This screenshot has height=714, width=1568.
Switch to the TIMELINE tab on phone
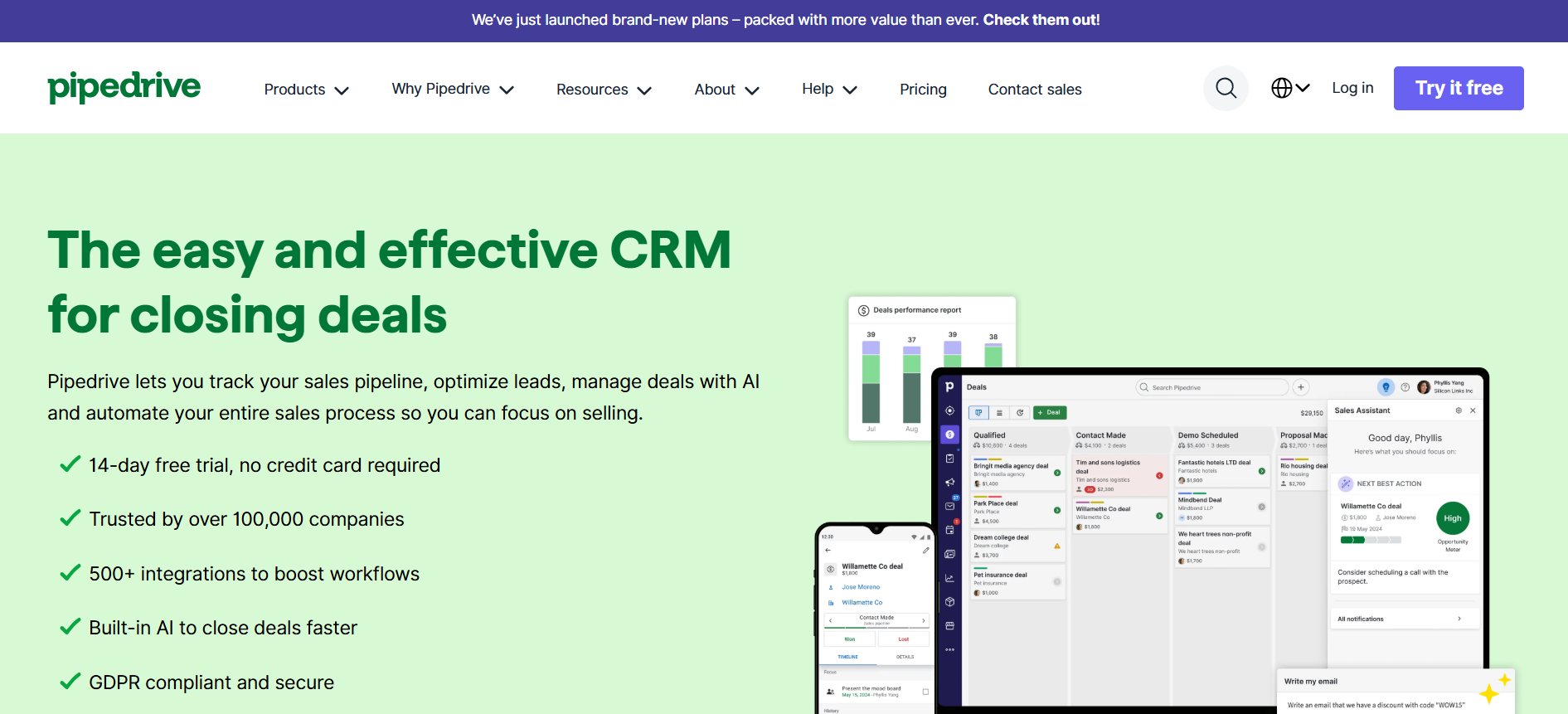(x=848, y=657)
